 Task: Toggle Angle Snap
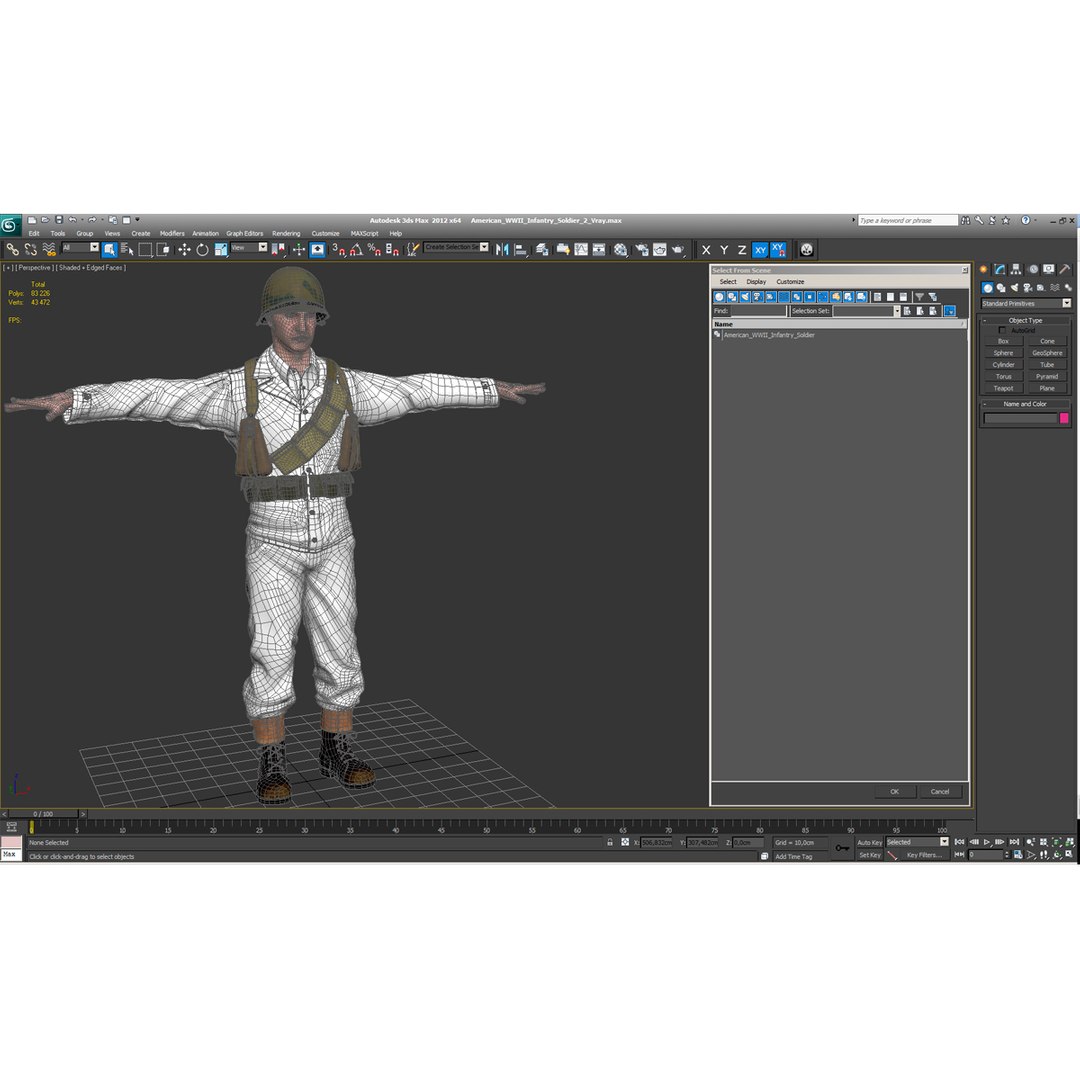coord(356,249)
